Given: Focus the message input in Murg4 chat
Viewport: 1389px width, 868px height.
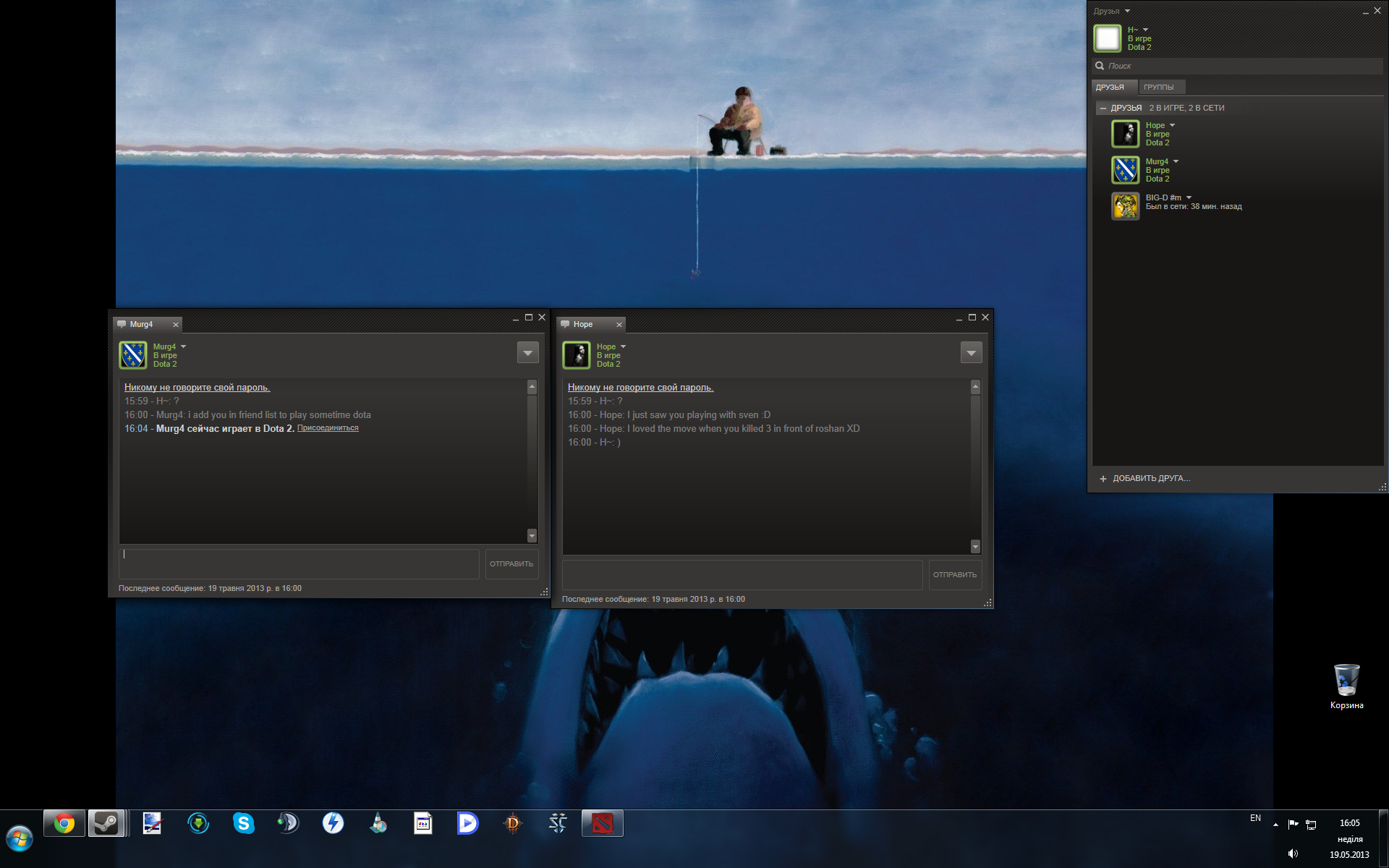Looking at the screenshot, I should (299, 564).
